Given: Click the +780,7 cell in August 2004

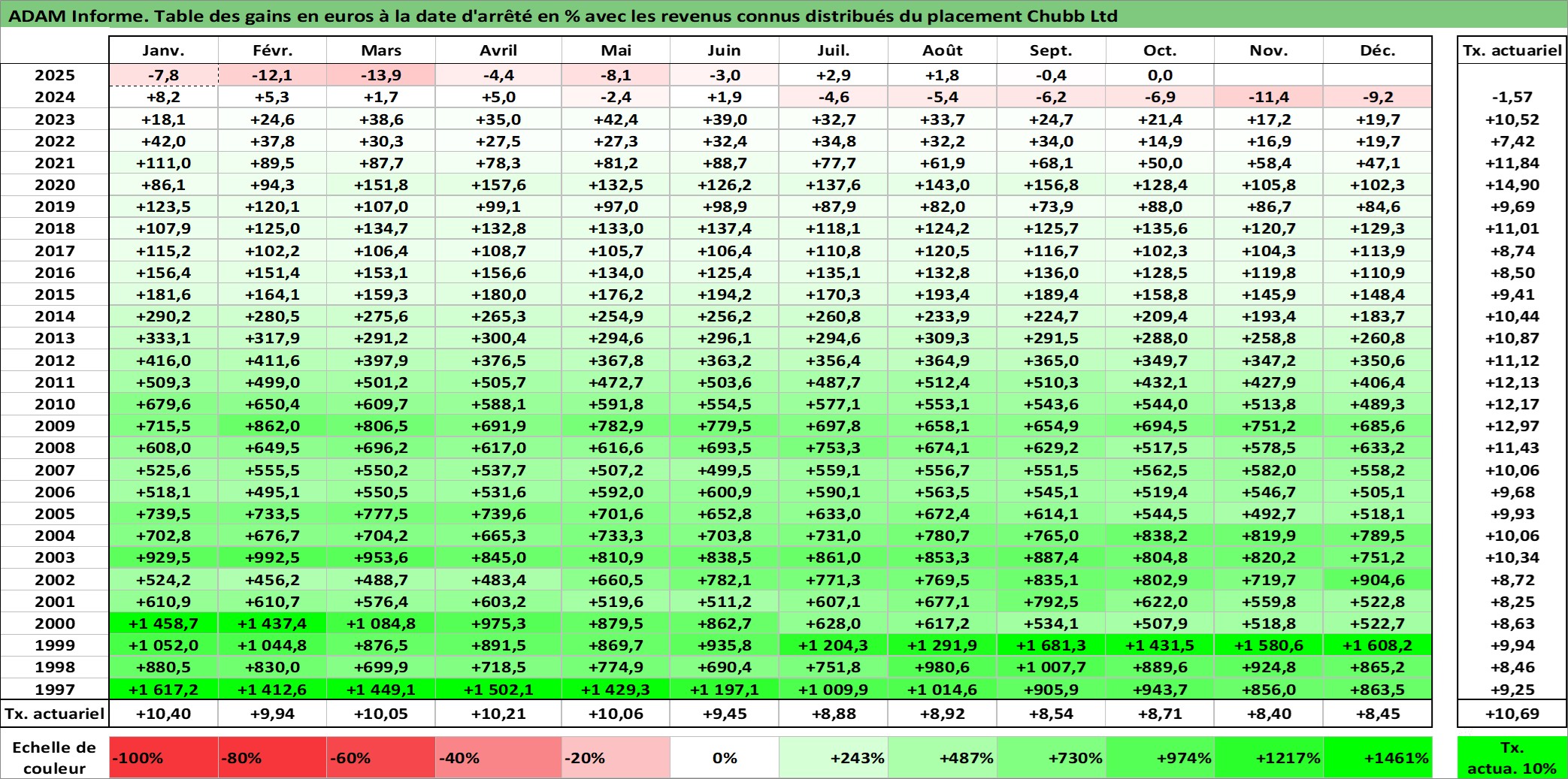Looking at the screenshot, I should click(x=943, y=536).
